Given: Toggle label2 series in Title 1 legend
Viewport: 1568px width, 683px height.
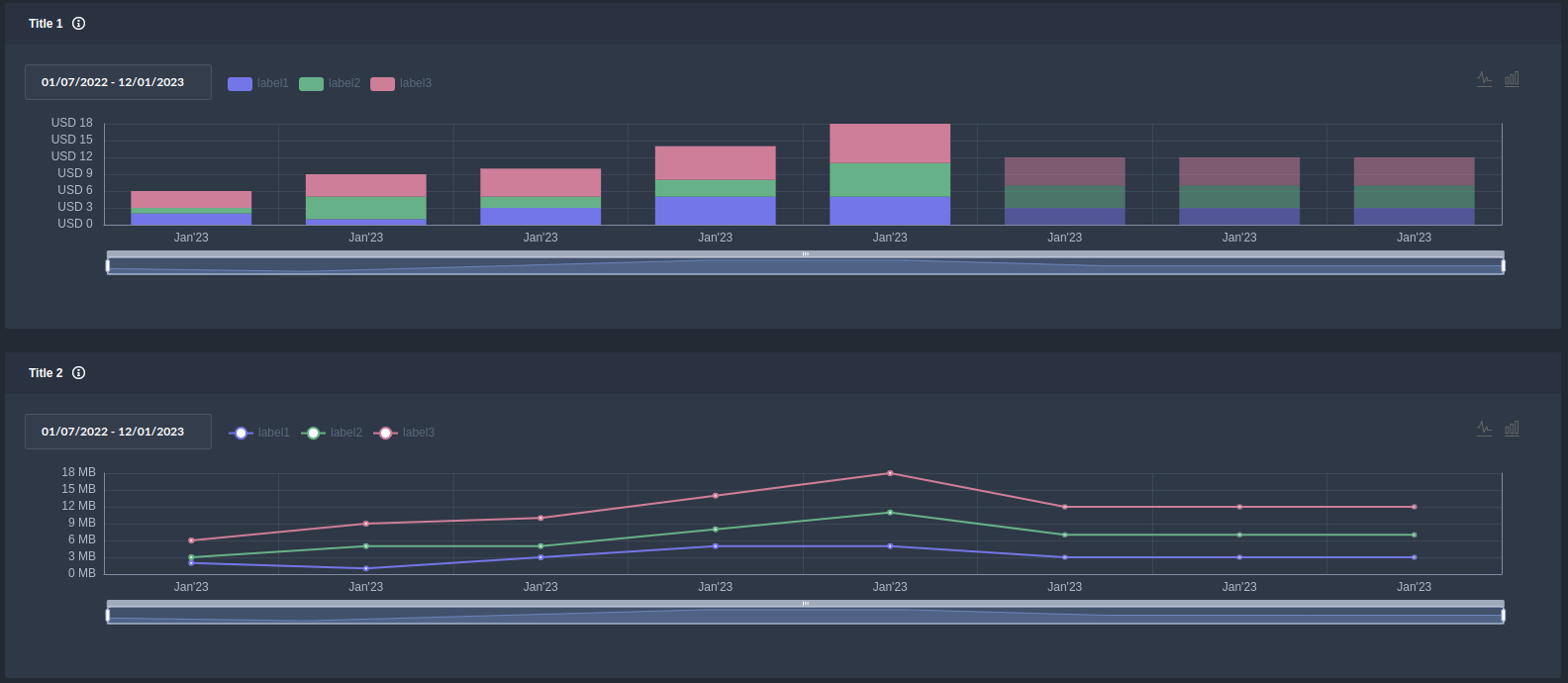Looking at the screenshot, I should (x=330, y=83).
